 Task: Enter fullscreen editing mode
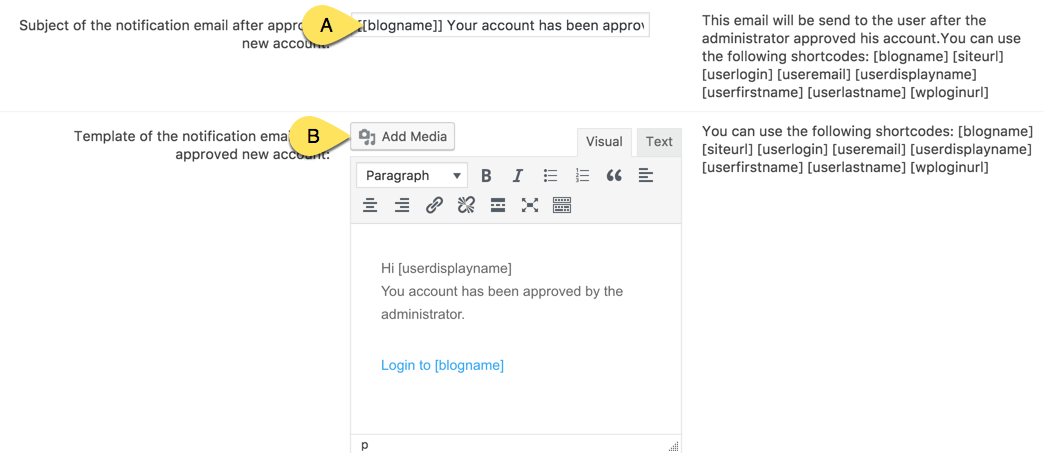click(530, 206)
